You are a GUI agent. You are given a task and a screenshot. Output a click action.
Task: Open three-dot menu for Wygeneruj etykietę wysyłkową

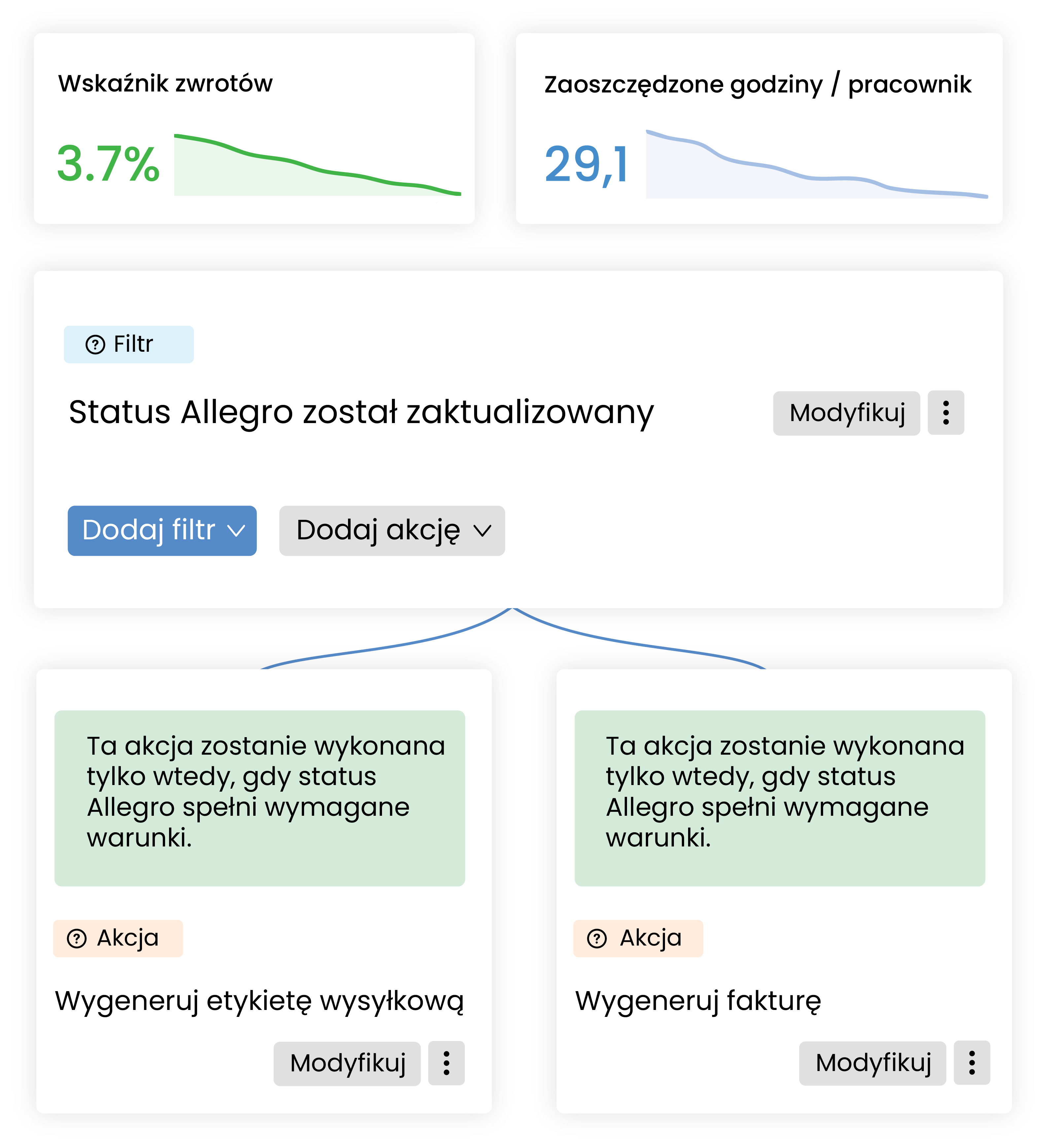446,1064
